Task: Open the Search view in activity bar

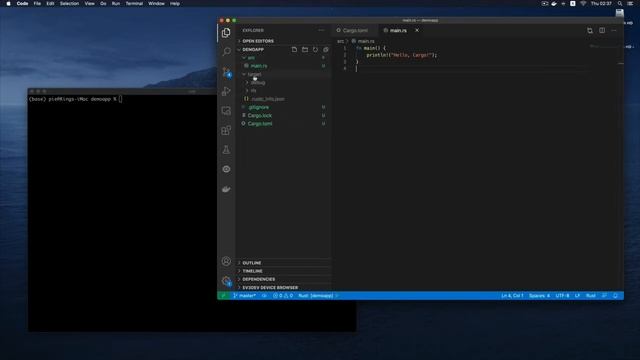Action: tap(226, 51)
